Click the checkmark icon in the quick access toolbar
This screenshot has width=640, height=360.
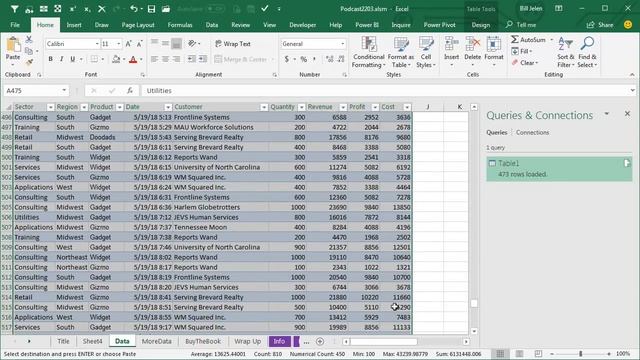[265, 8]
